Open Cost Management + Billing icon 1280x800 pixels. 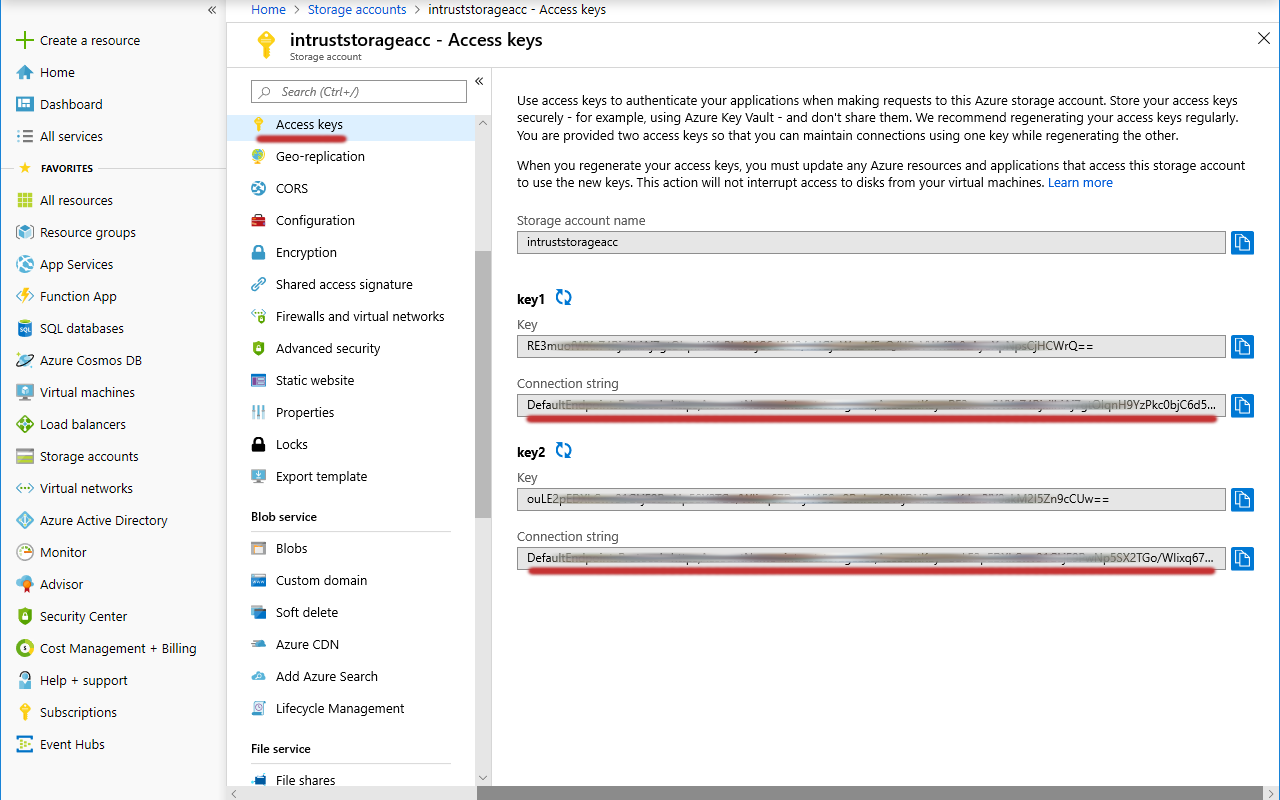pyautogui.click(x=25, y=648)
